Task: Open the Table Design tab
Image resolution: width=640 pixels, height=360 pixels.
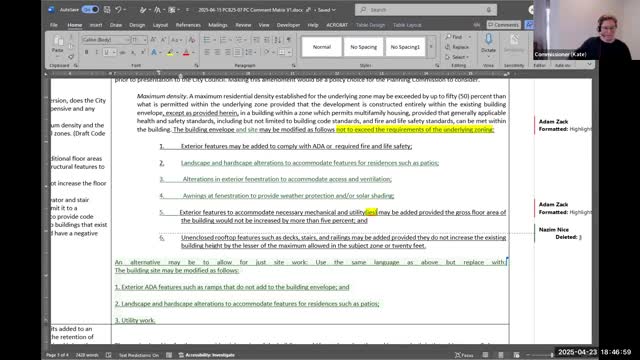Action: pos(370,25)
